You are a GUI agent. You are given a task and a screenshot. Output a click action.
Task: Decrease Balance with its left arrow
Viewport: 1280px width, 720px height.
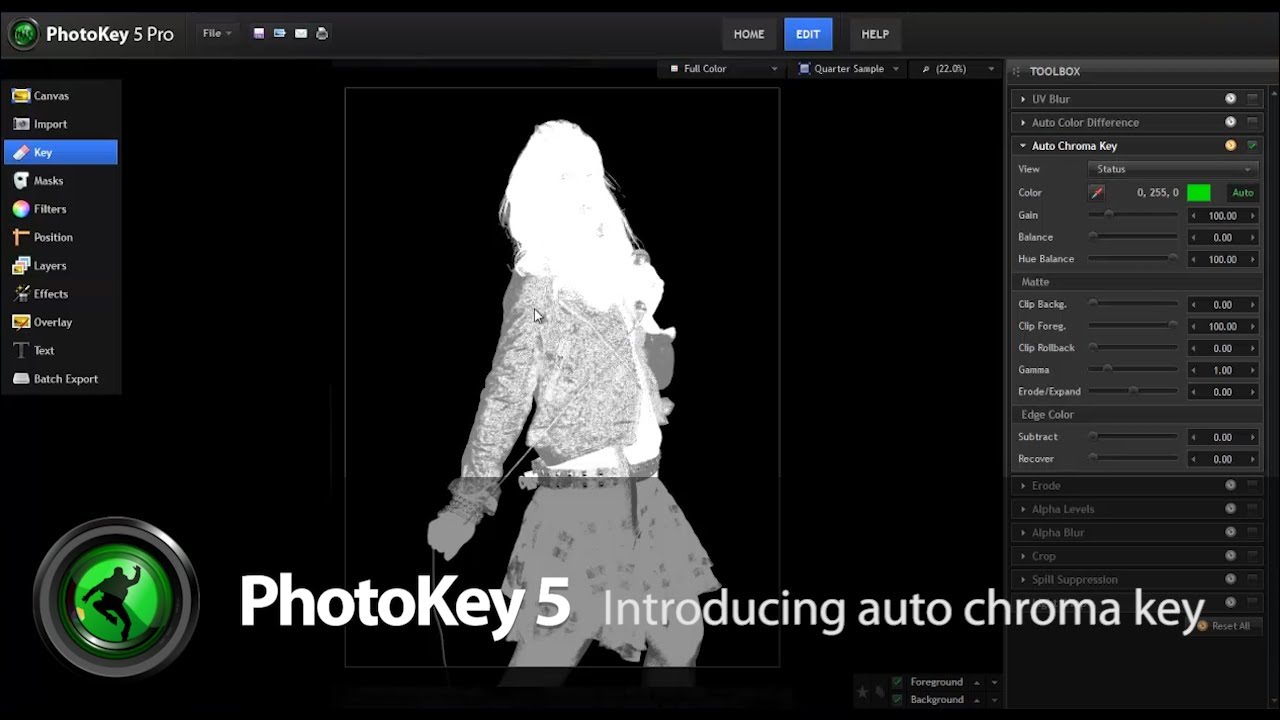(x=1193, y=238)
